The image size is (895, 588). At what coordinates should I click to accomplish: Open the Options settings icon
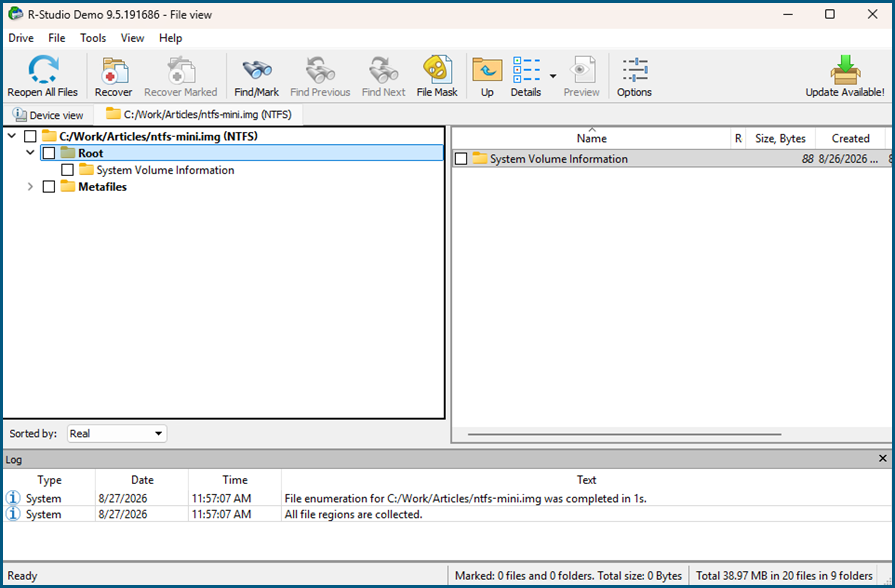coord(634,70)
